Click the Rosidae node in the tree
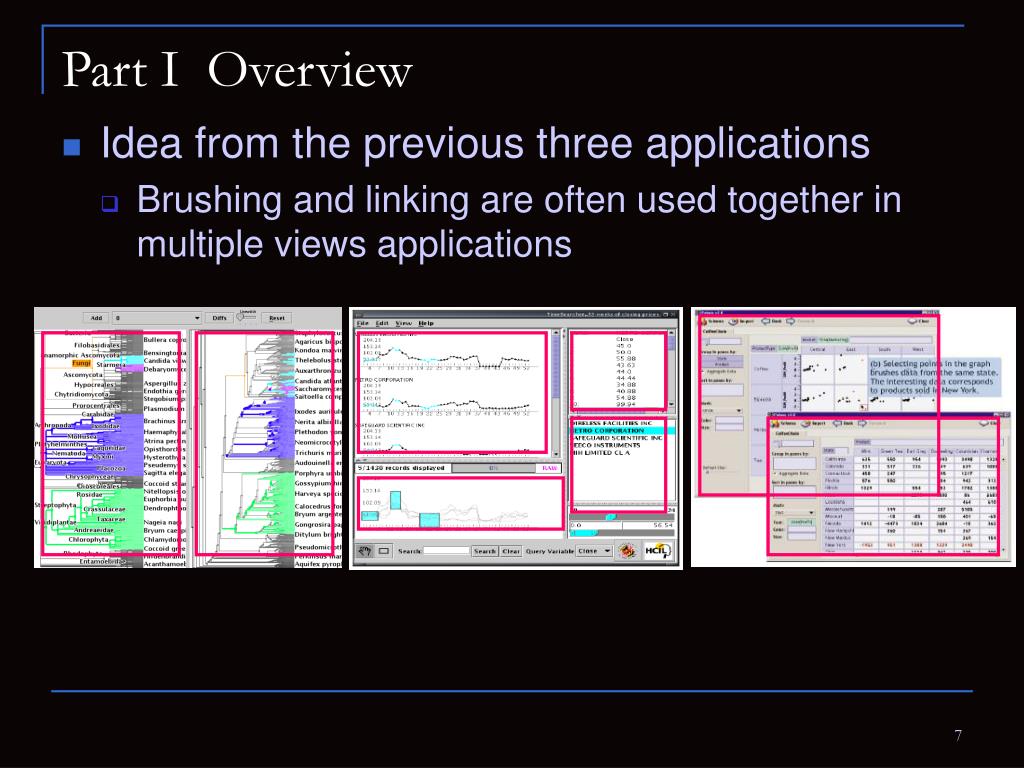 (89, 495)
